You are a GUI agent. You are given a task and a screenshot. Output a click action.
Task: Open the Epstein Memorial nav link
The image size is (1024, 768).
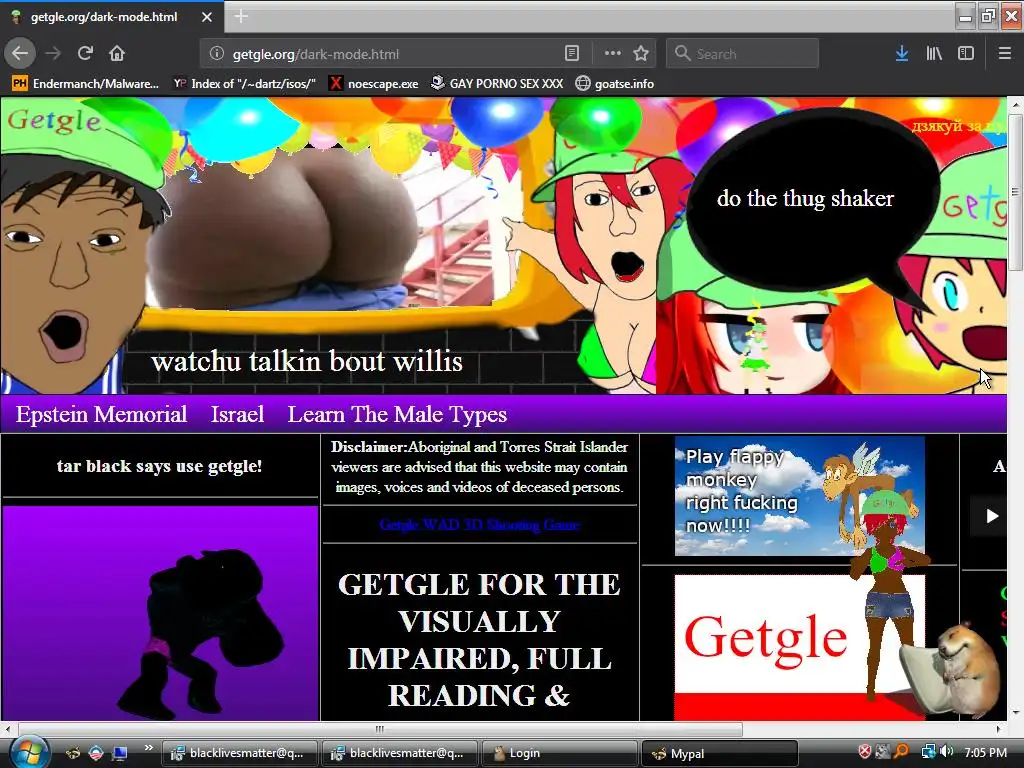[x=101, y=414]
